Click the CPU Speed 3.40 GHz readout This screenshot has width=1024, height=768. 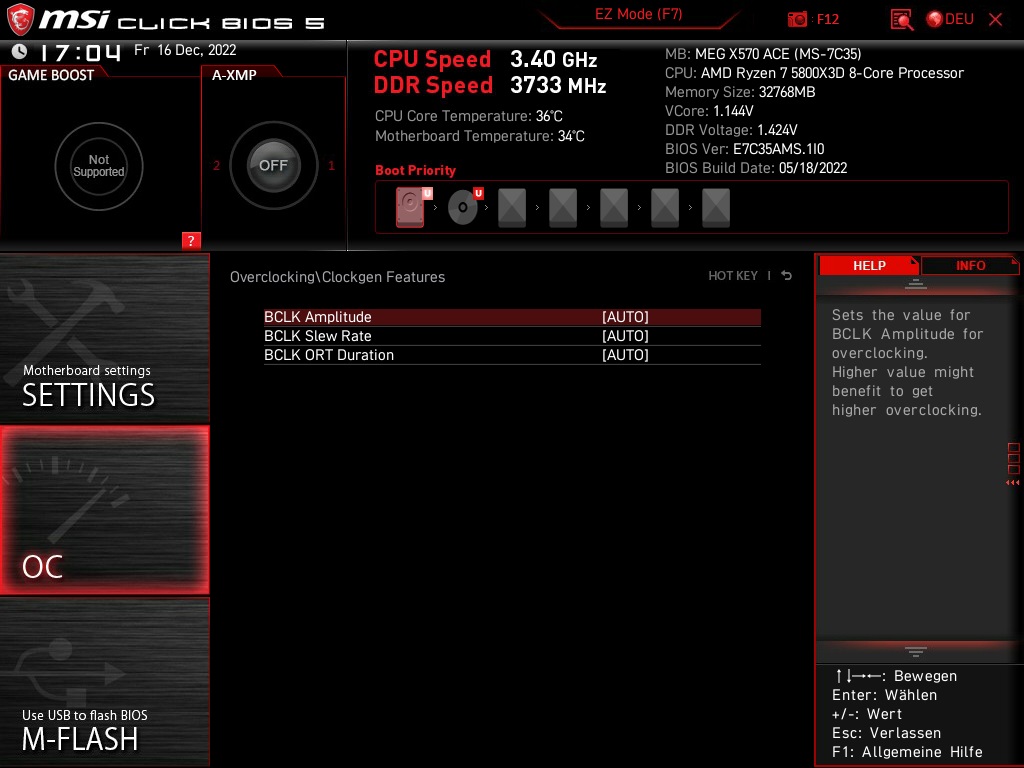485,59
